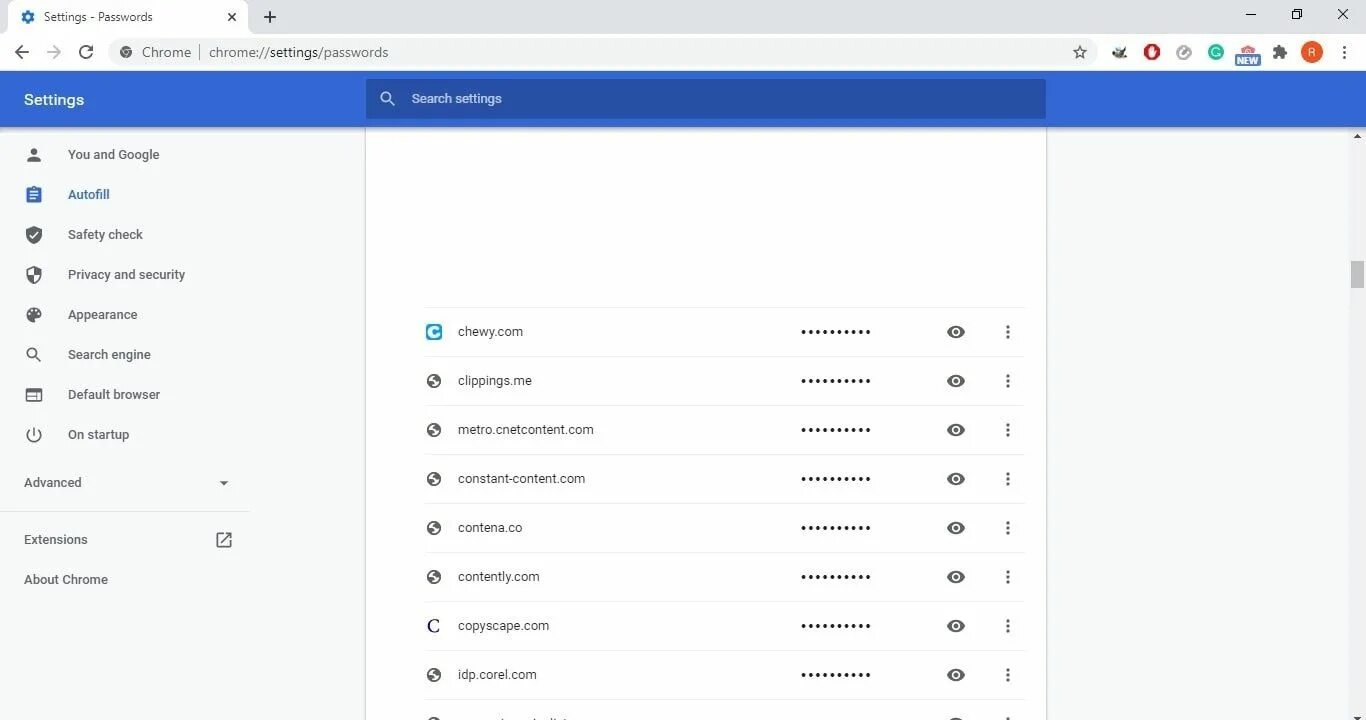This screenshot has height=720, width=1366.
Task: Open Privacy and security settings
Action: [x=125, y=275]
